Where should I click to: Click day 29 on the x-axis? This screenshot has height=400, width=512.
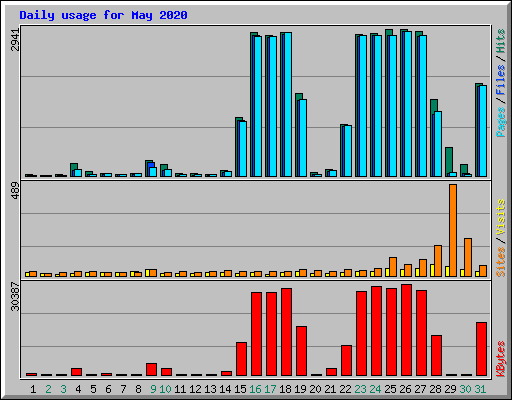click(450, 389)
